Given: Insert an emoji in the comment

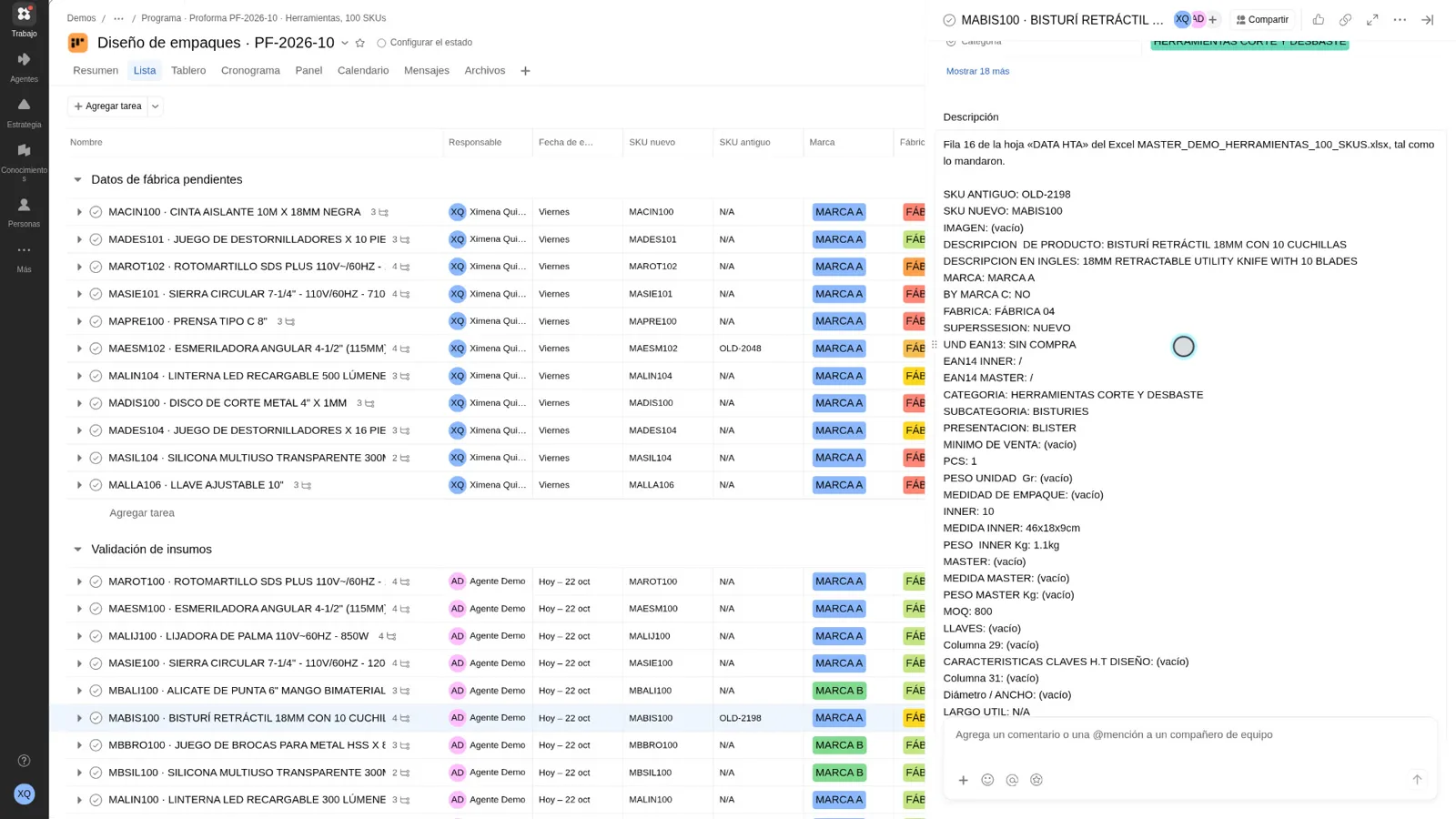Looking at the screenshot, I should (987, 780).
